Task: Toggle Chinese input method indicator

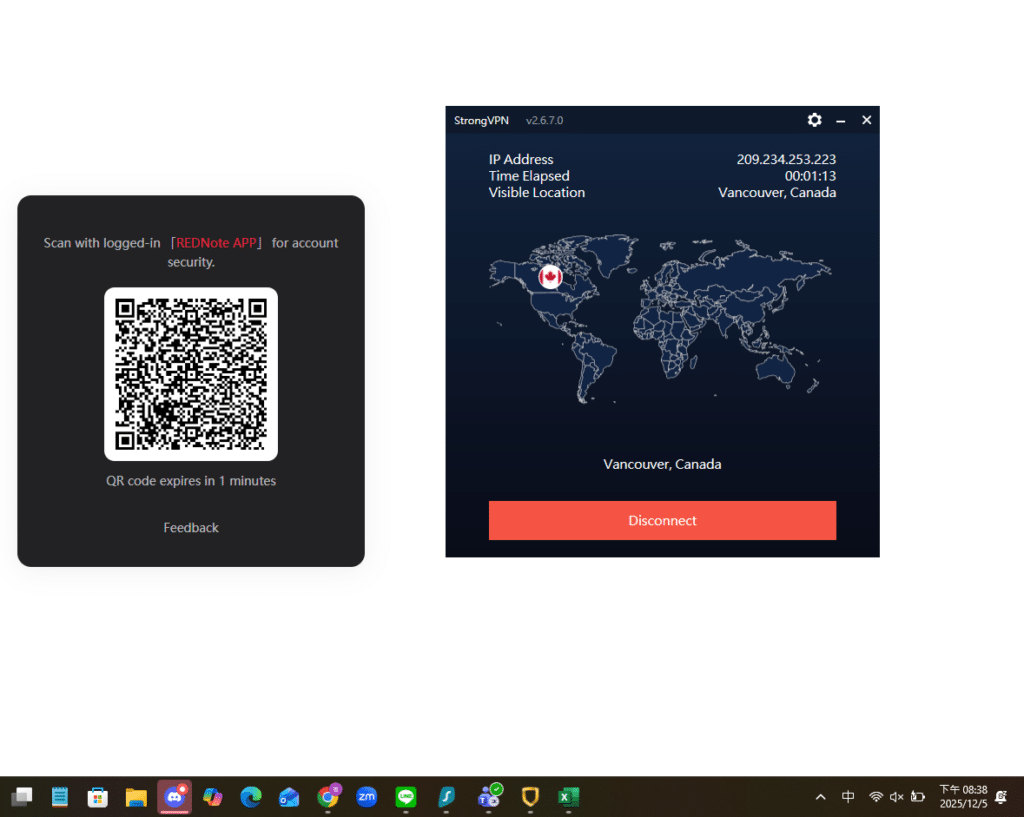Action: (848, 797)
